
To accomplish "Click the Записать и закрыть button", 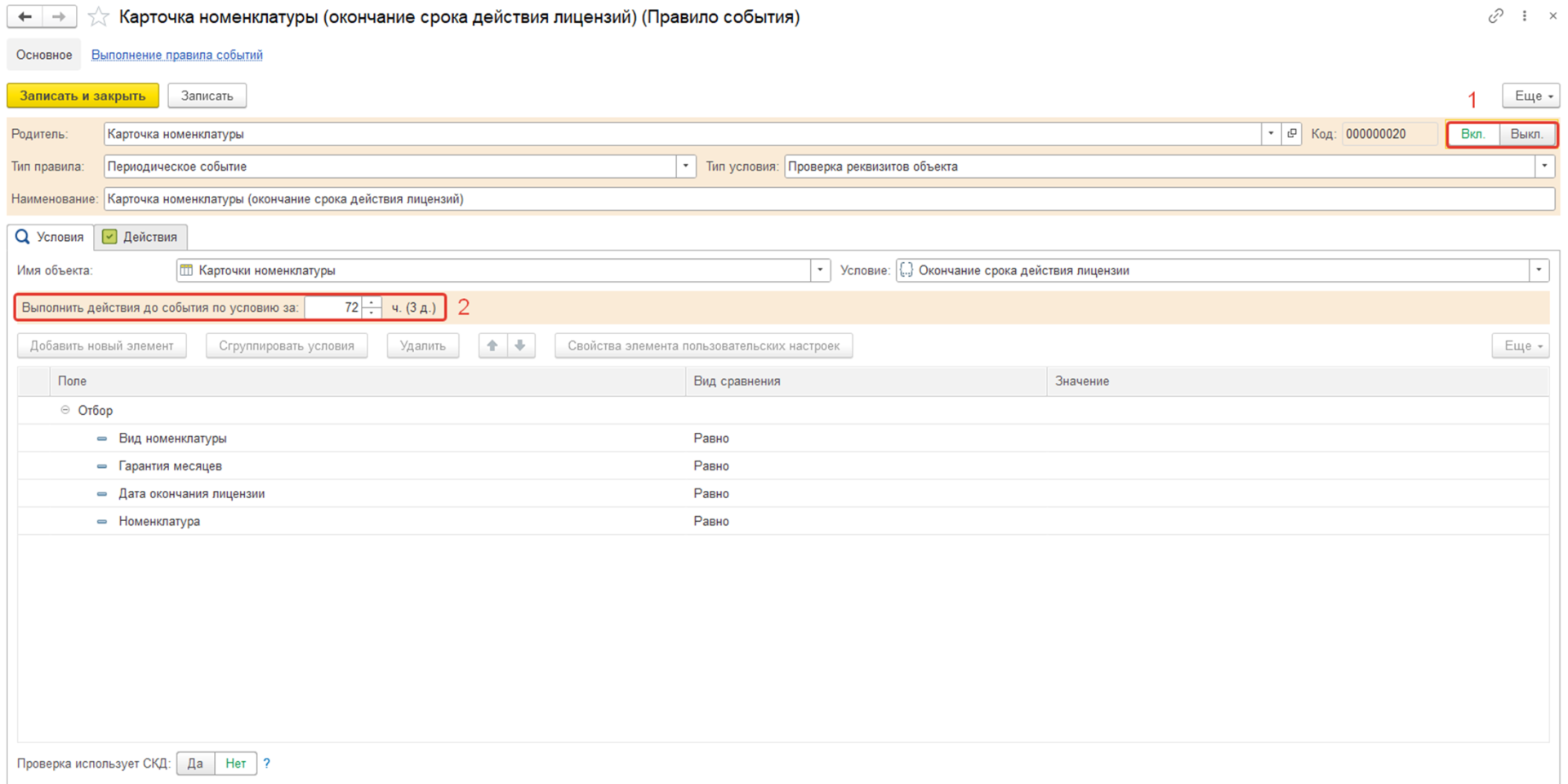I will click(82, 96).
